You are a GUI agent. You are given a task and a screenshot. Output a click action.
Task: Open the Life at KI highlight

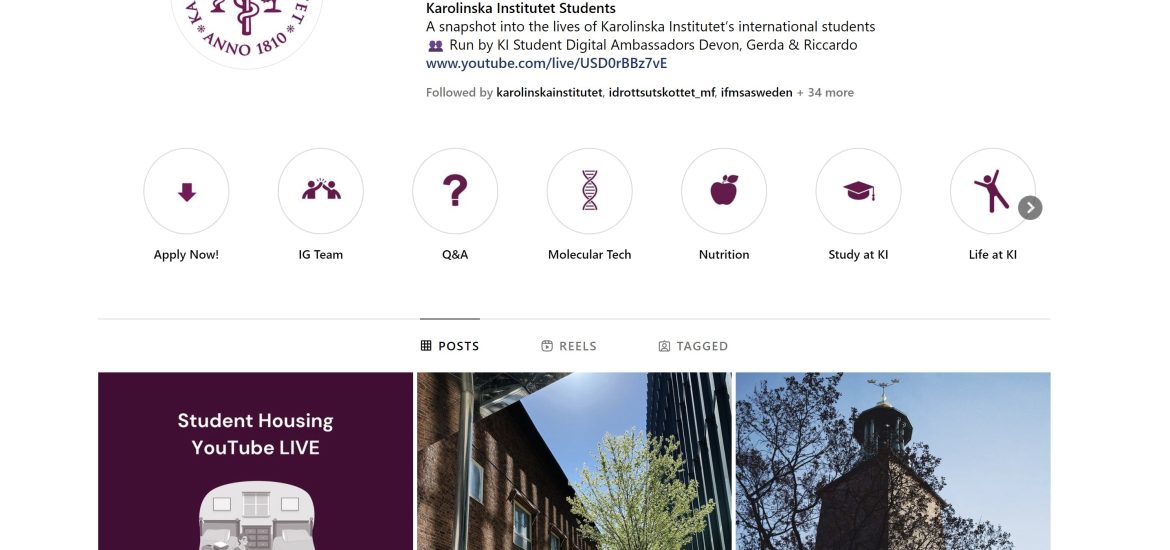992,191
